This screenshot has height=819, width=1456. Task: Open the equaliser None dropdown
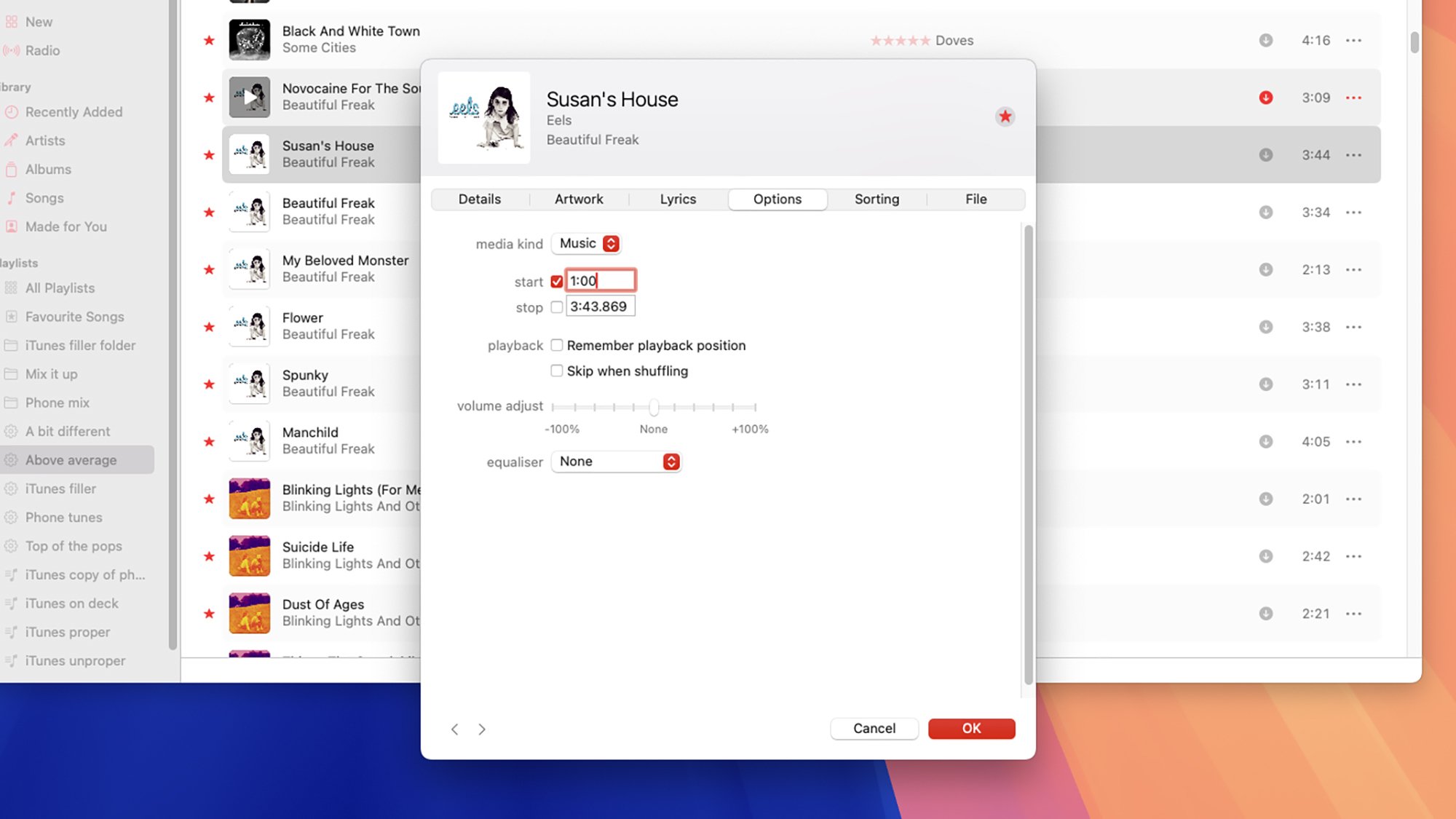[x=671, y=461]
